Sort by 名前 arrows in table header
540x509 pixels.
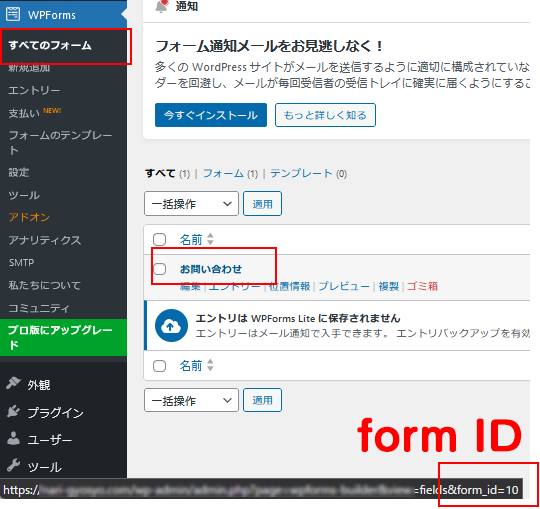tap(210, 239)
